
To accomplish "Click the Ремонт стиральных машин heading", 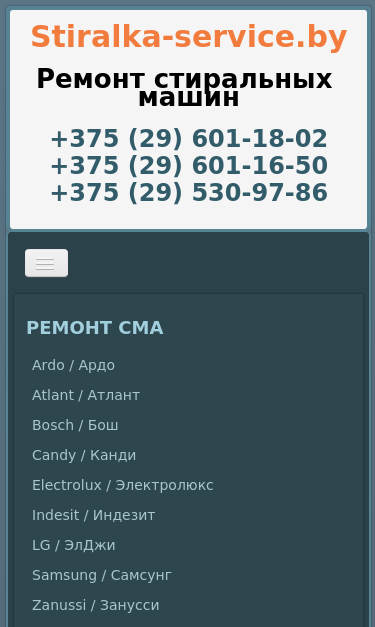I will tap(185, 88).
